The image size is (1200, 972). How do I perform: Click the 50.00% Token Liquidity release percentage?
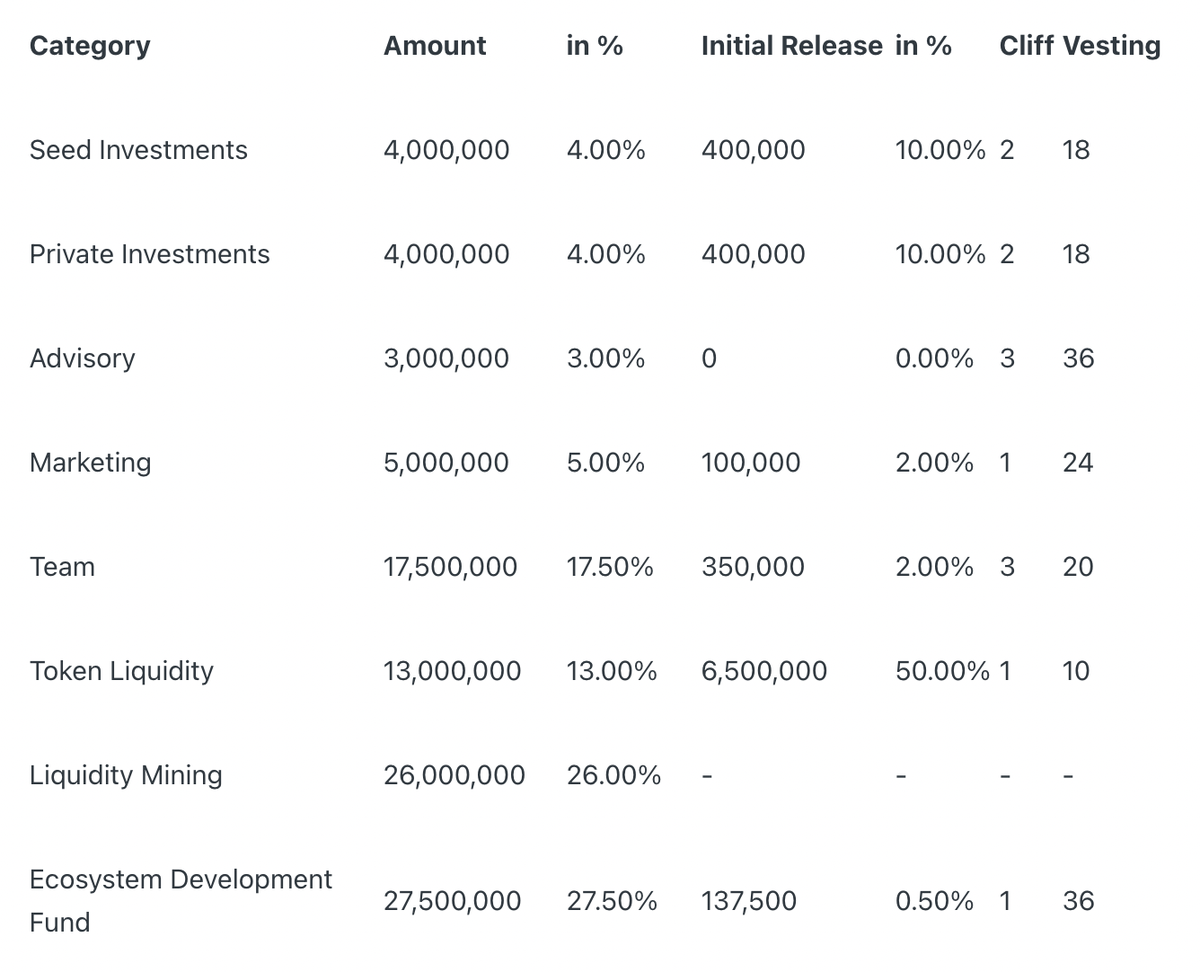942,671
